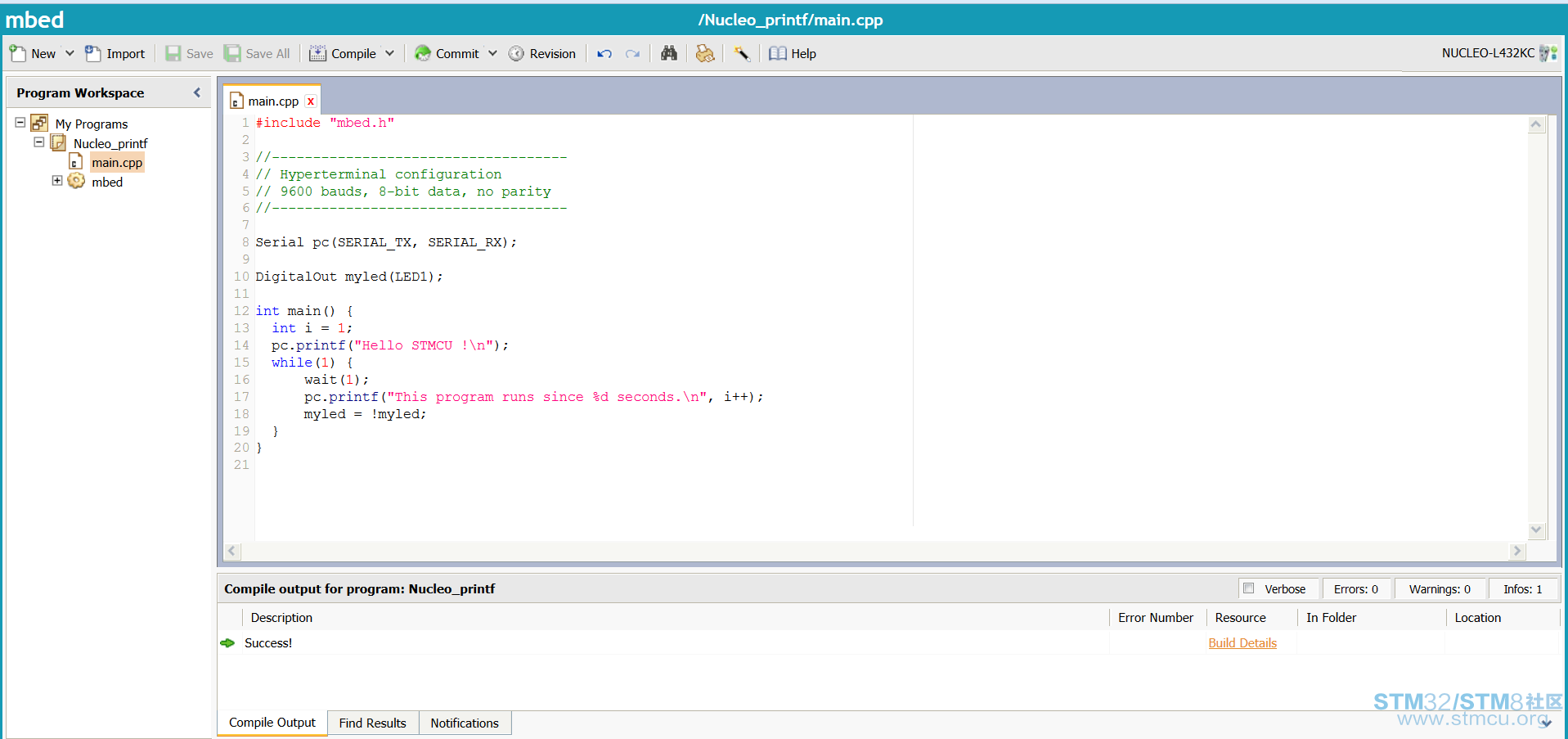This screenshot has width=1568, height=739.
Task: Click scroll down arrow of editor
Action: tap(1536, 530)
